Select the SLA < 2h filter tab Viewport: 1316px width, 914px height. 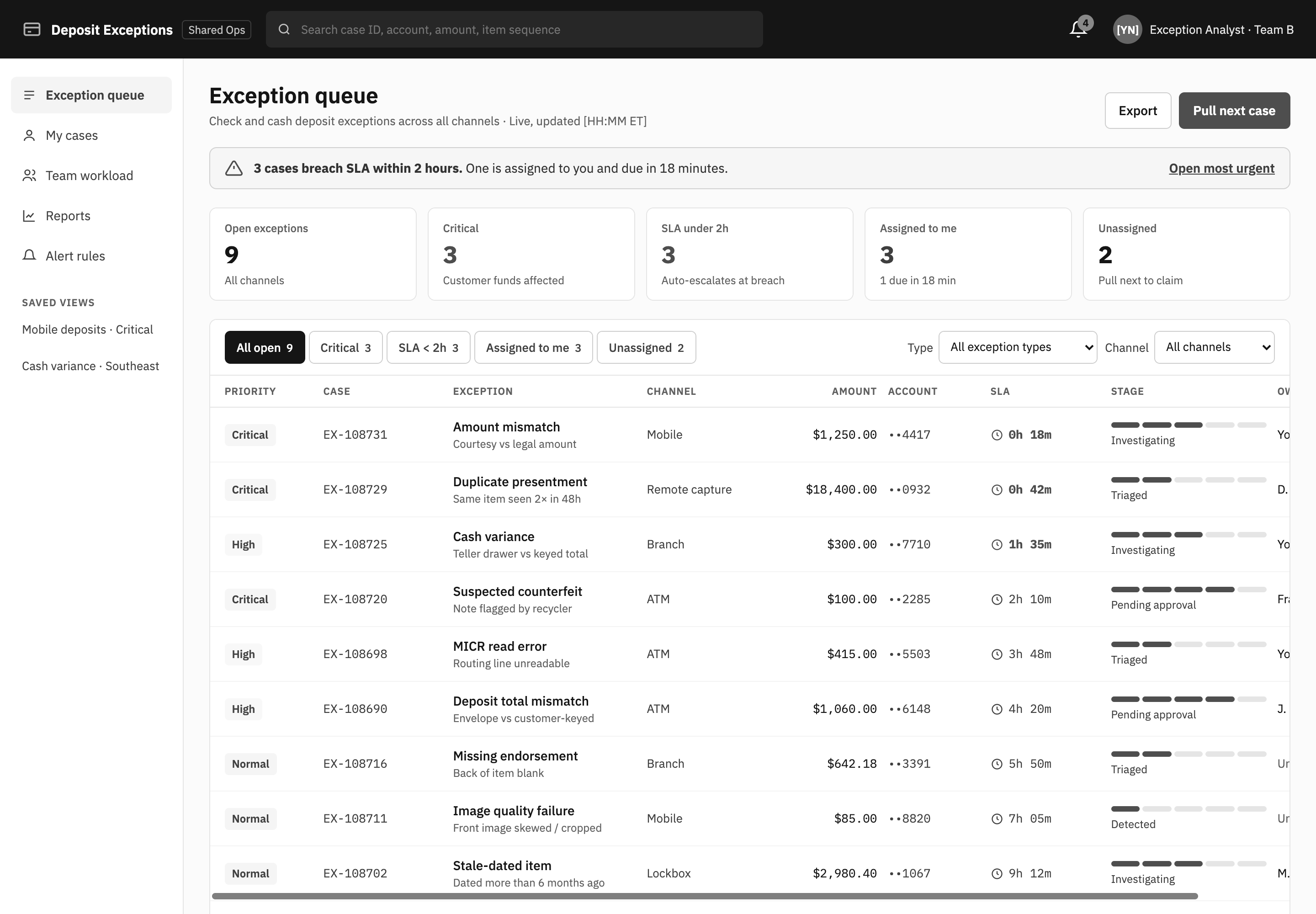pos(428,348)
